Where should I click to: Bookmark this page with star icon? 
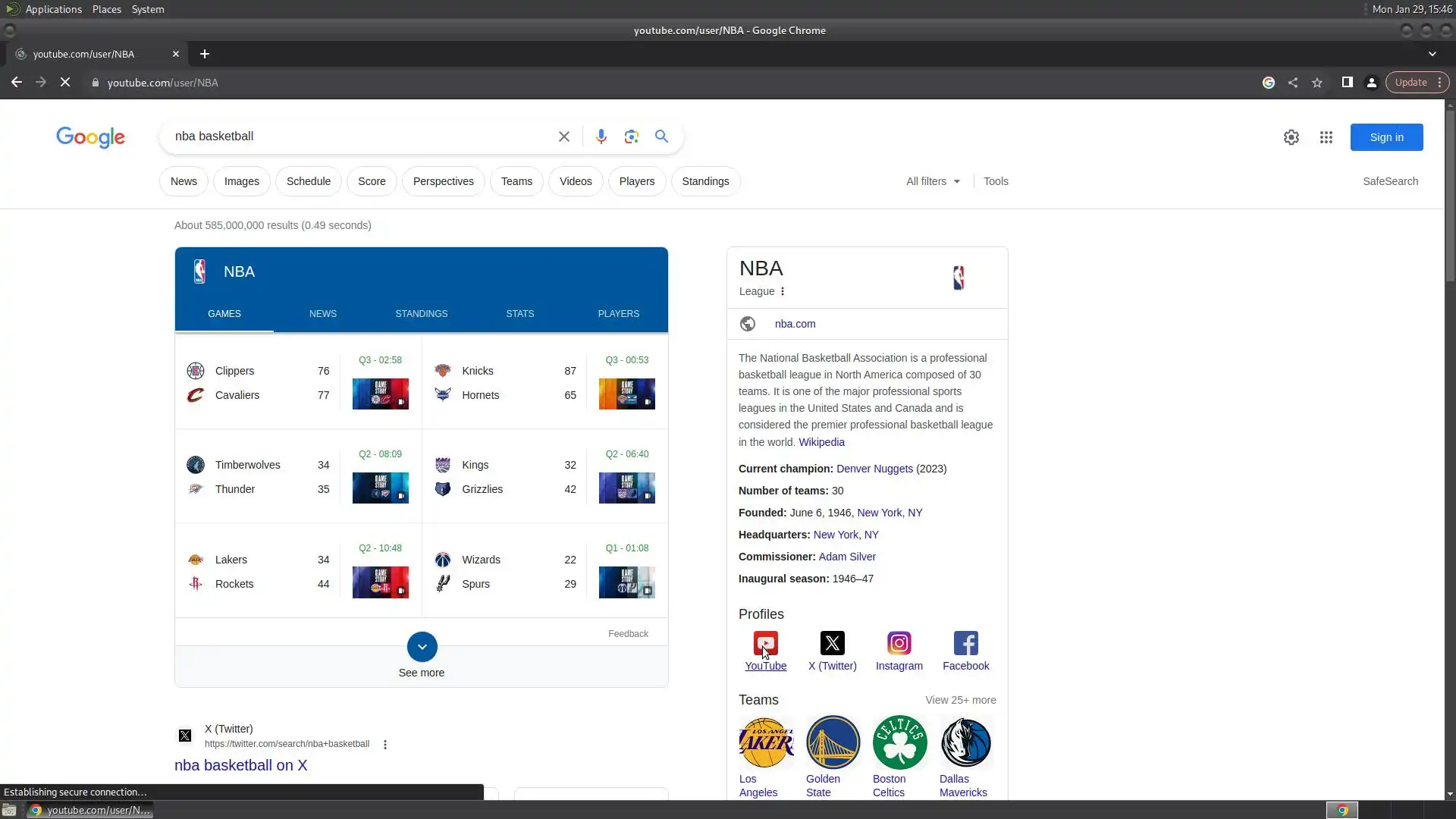coord(1317,83)
